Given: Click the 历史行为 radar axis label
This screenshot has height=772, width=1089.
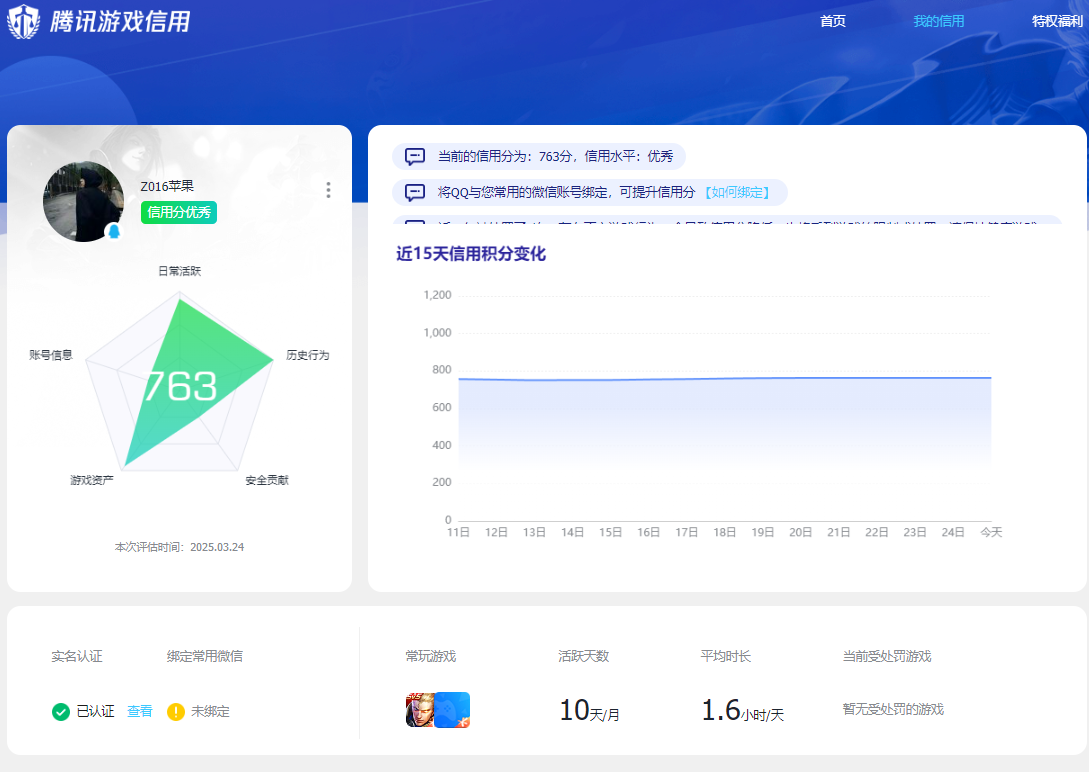Looking at the screenshot, I should [308, 355].
